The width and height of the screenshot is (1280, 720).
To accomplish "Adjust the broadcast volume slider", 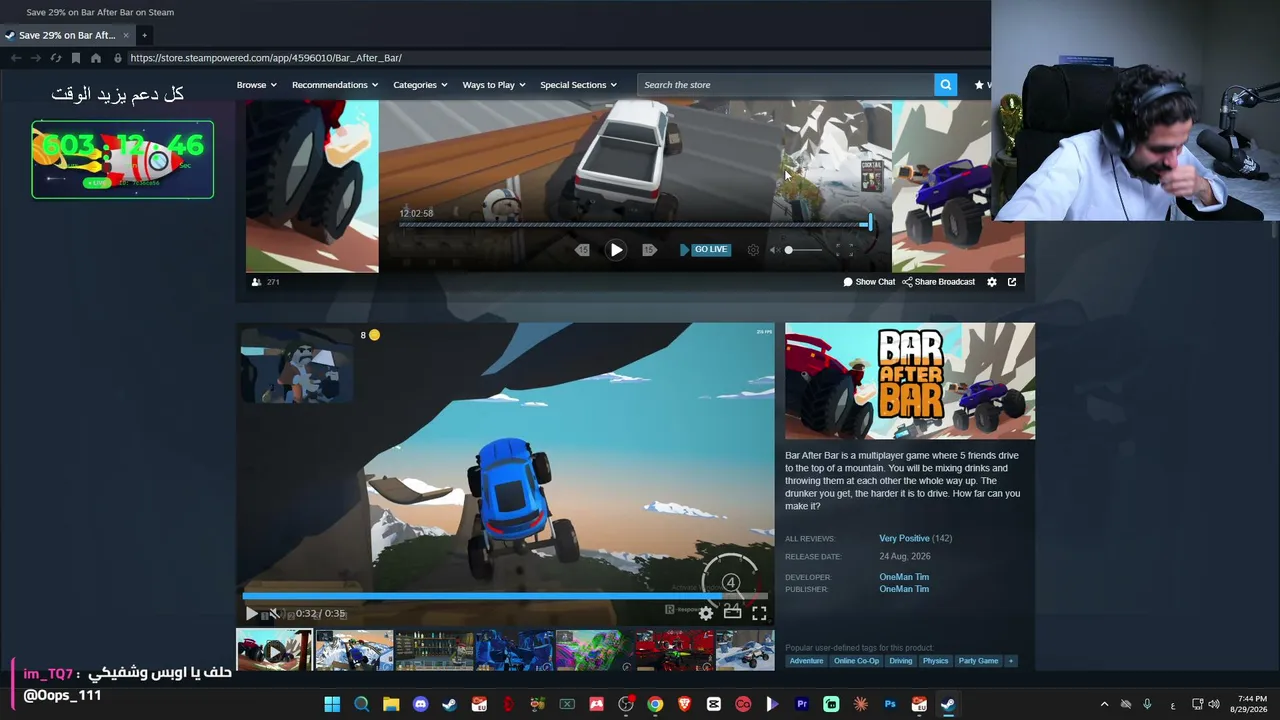I will pyautogui.click(x=805, y=250).
